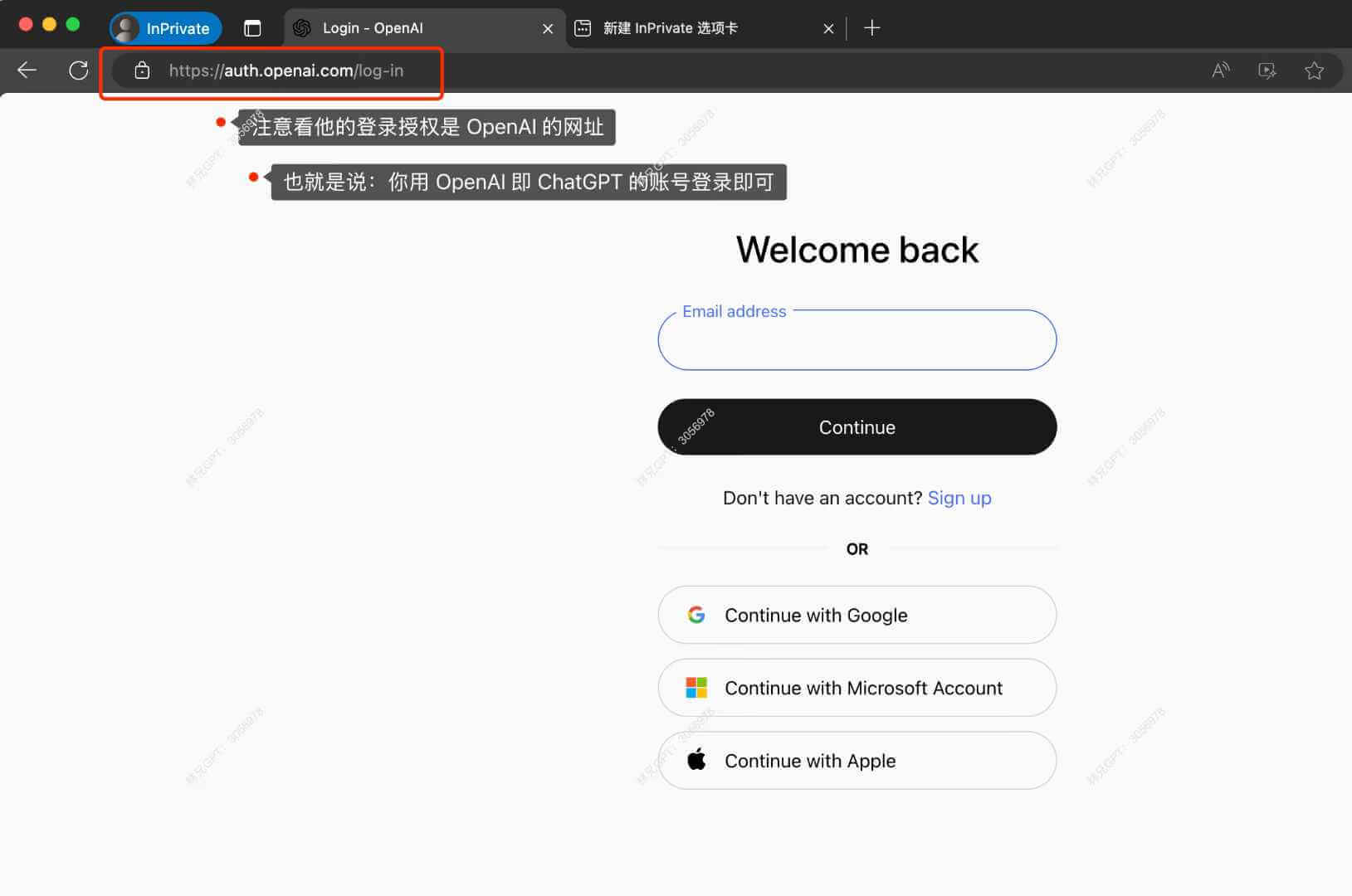This screenshot has width=1352, height=896.
Task: Click the browser back arrow
Action: point(27,71)
